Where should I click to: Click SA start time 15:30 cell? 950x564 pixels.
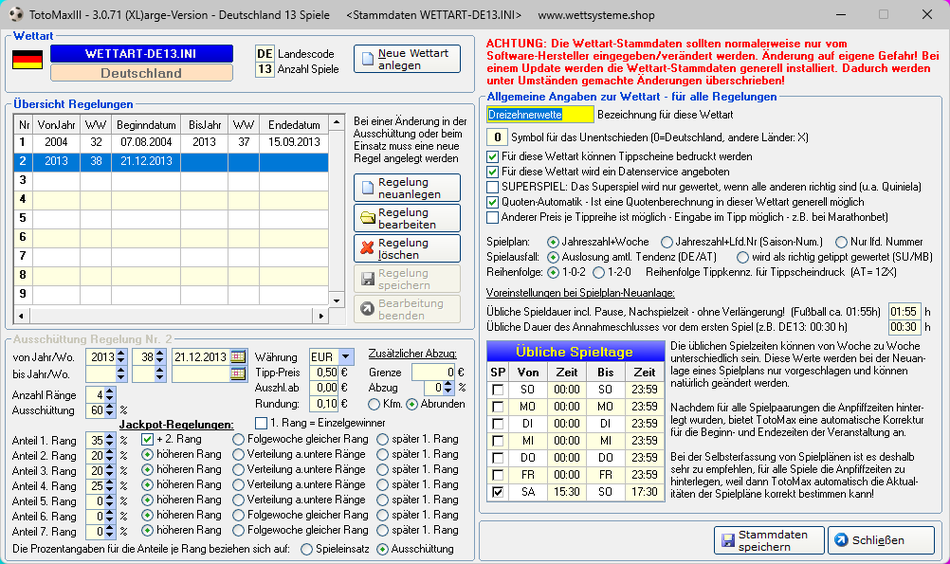(x=566, y=492)
